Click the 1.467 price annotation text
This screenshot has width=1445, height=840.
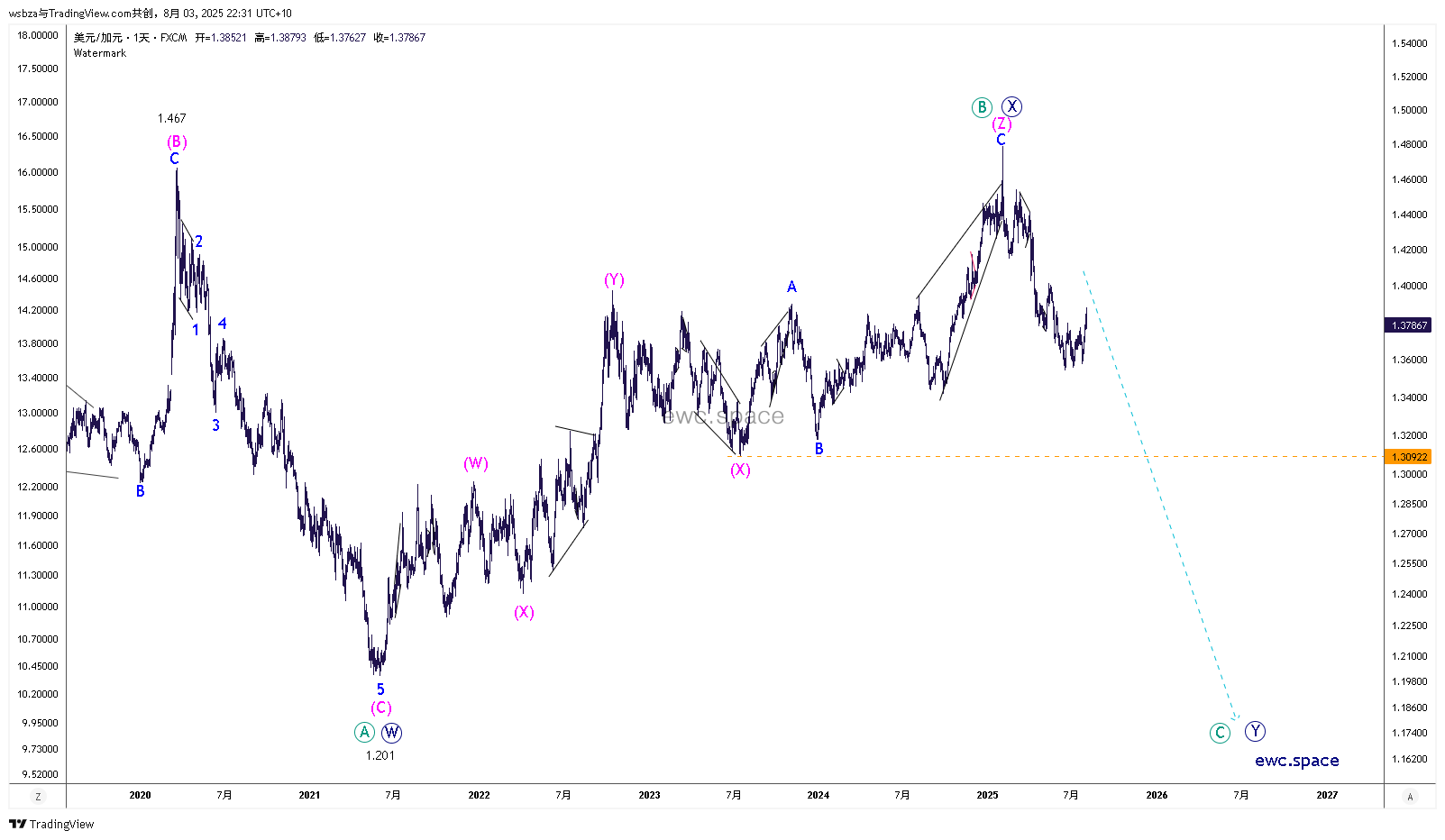[171, 118]
